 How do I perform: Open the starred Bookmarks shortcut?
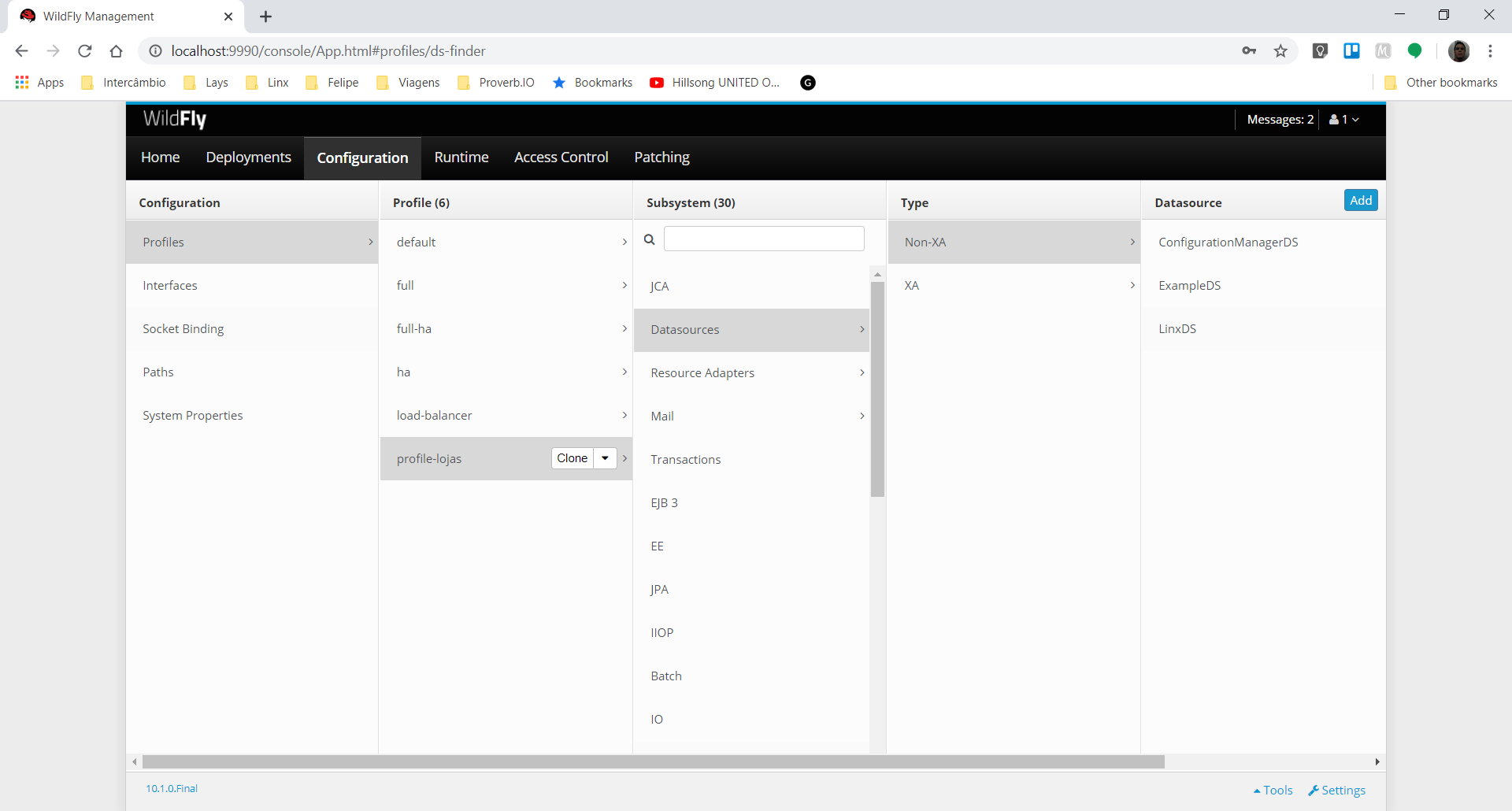tap(592, 83)
